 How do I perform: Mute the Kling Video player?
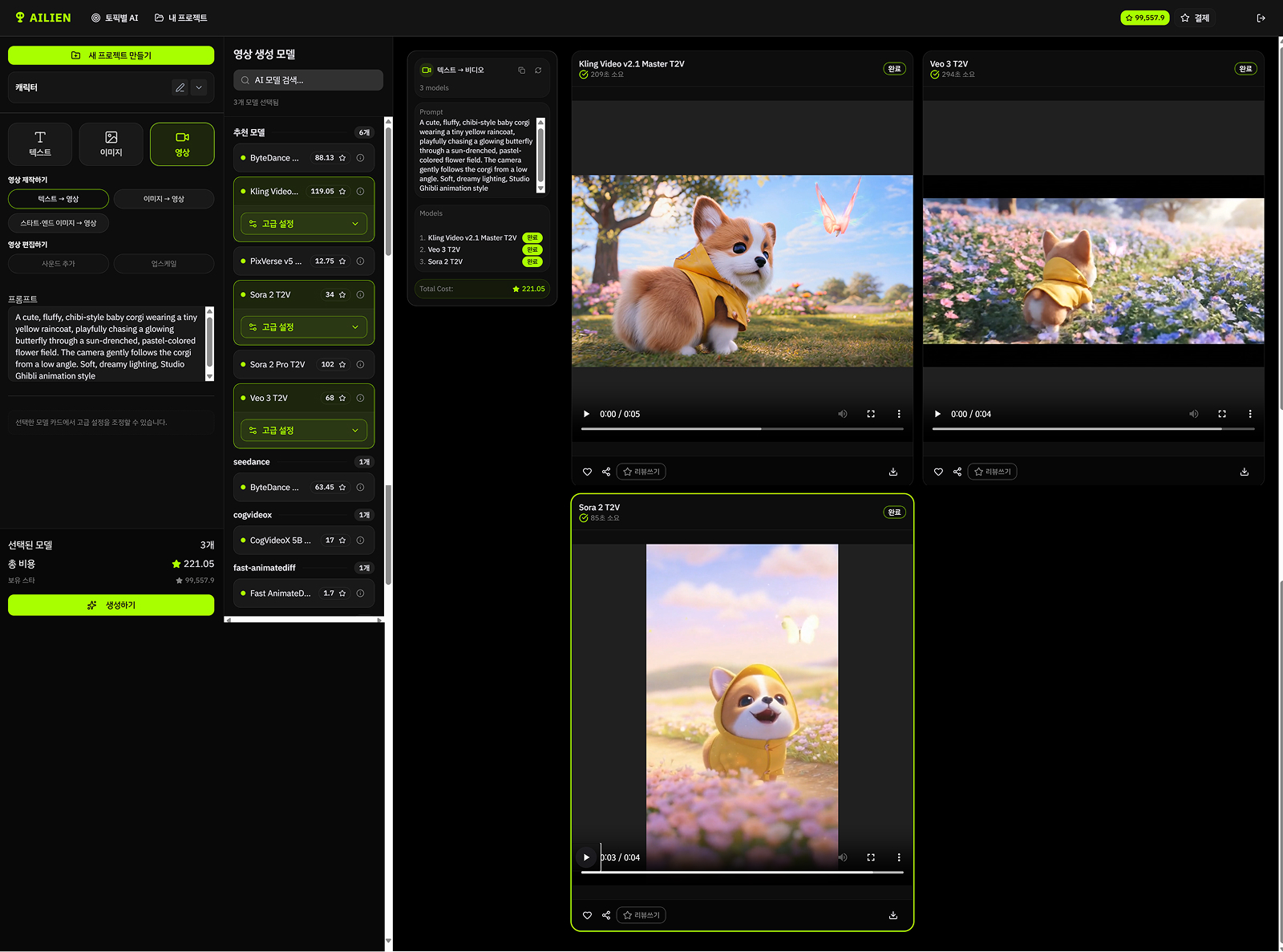pyautogui.click(x=843, y=414)
